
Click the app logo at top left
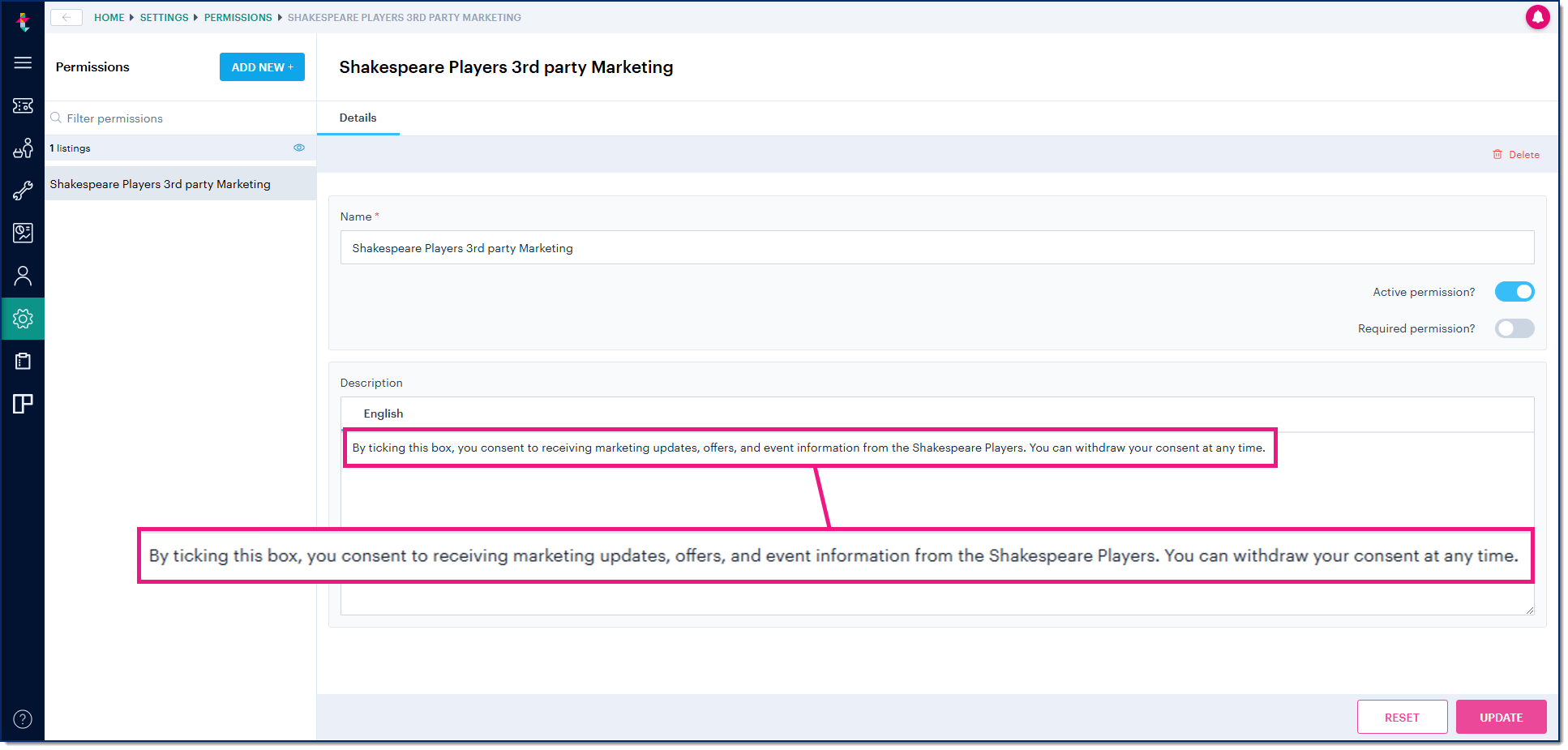click(23, 22)
